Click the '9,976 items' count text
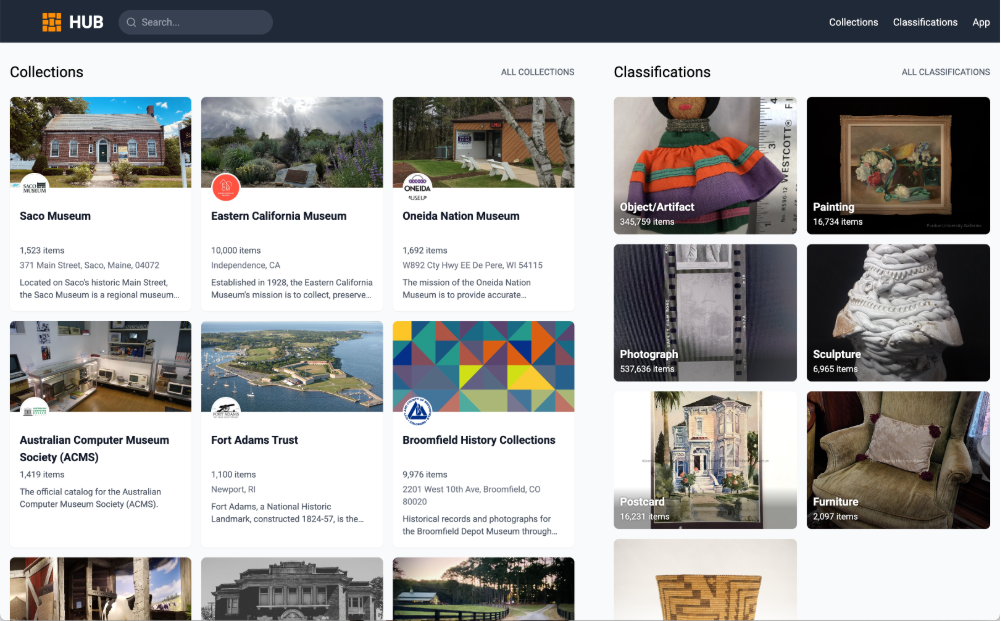Image resolution: width=1001 pixels, height=621 pixels. point(425,474)
